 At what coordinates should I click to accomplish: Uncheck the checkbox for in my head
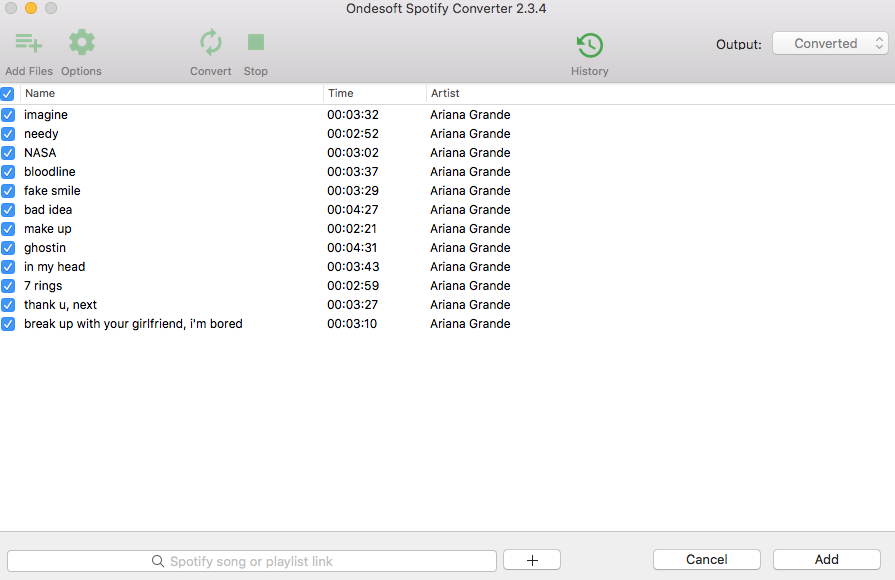pyautogui.click(x=8, y=267)
